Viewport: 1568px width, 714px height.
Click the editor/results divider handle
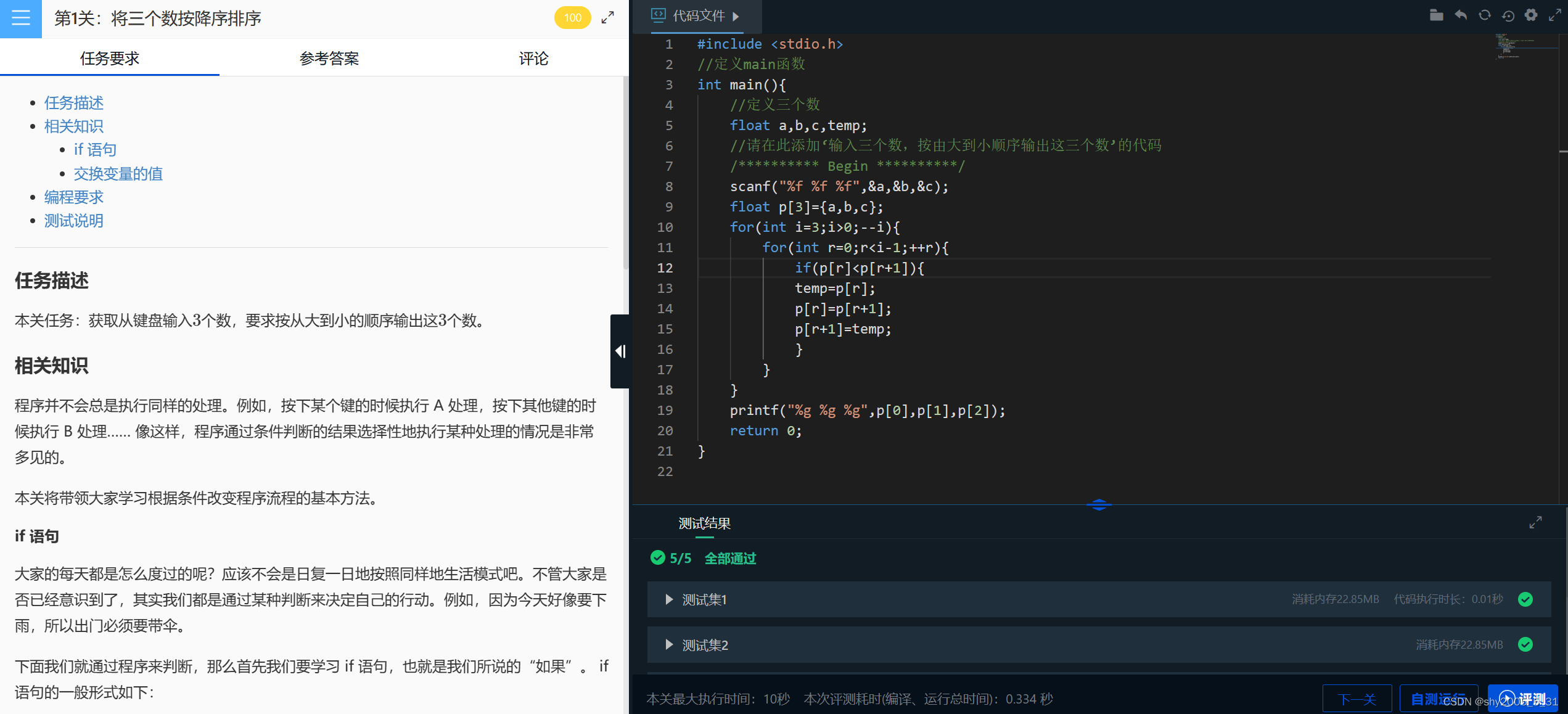coord(1099,505)
